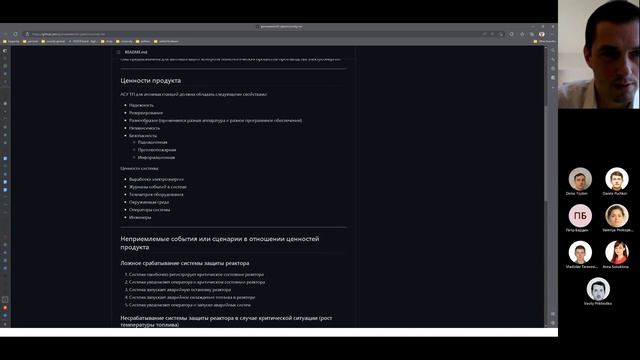Select the presenter's webcam video tile
The image size is (640, 360).
pos(599,54)
